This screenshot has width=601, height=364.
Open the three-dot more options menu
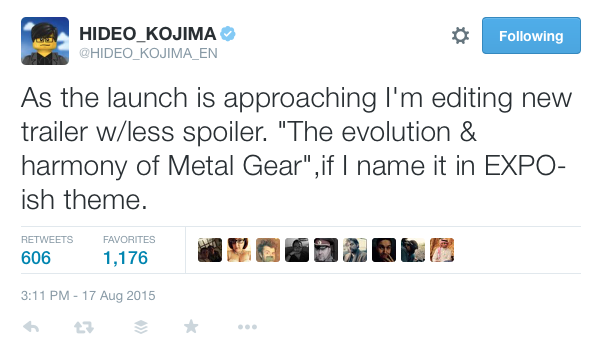(247, 327)
